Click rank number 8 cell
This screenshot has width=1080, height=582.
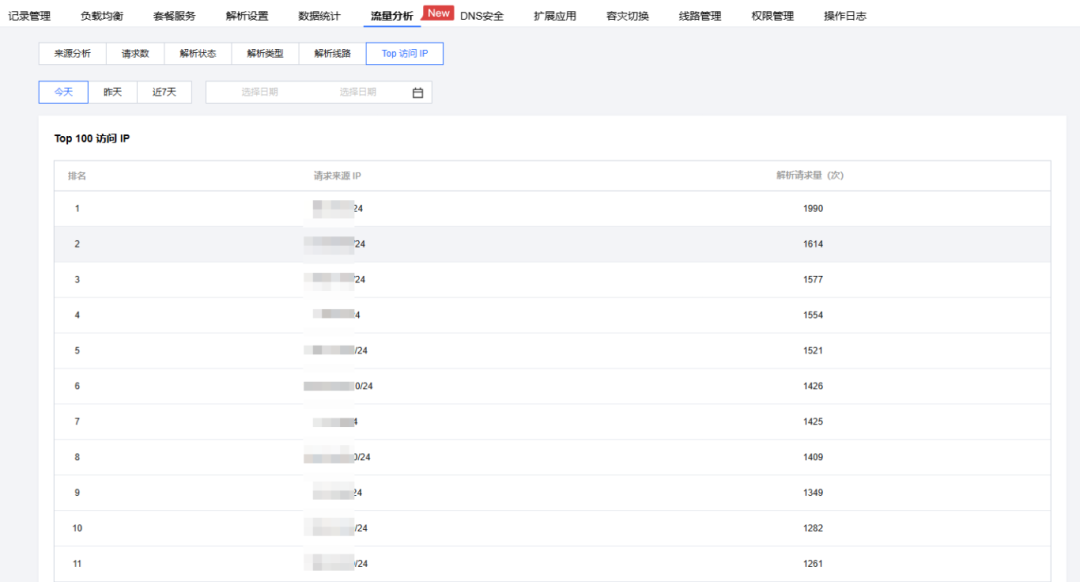coord(77,457)
